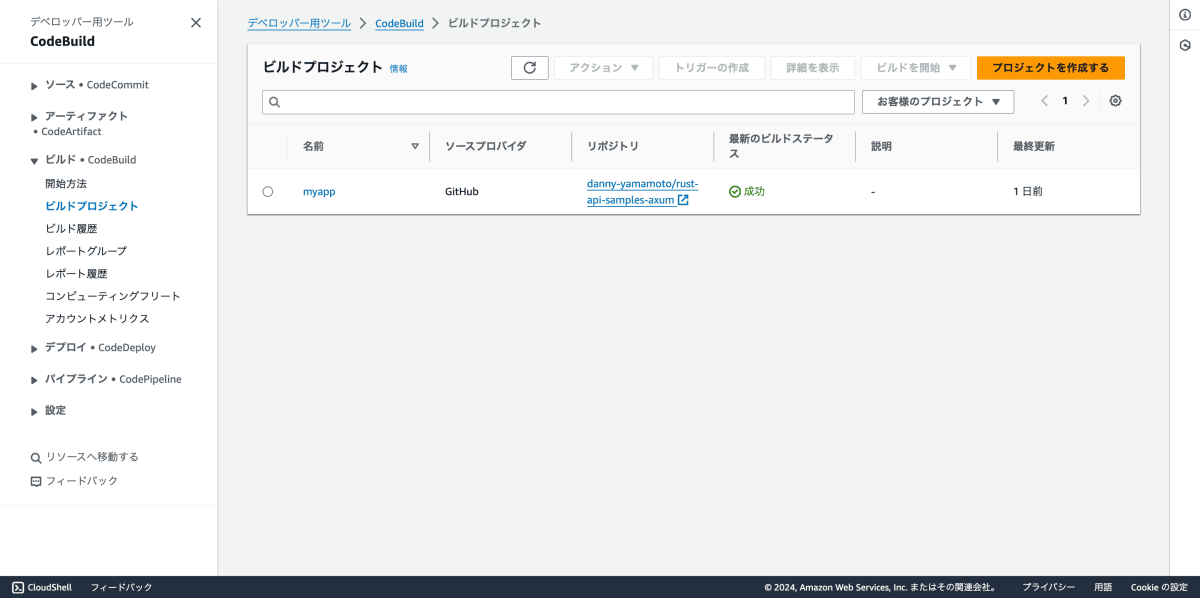Open the ビルドを開始 dropdown
Screen dimensions: 1200x598
(x=915, y=68)
